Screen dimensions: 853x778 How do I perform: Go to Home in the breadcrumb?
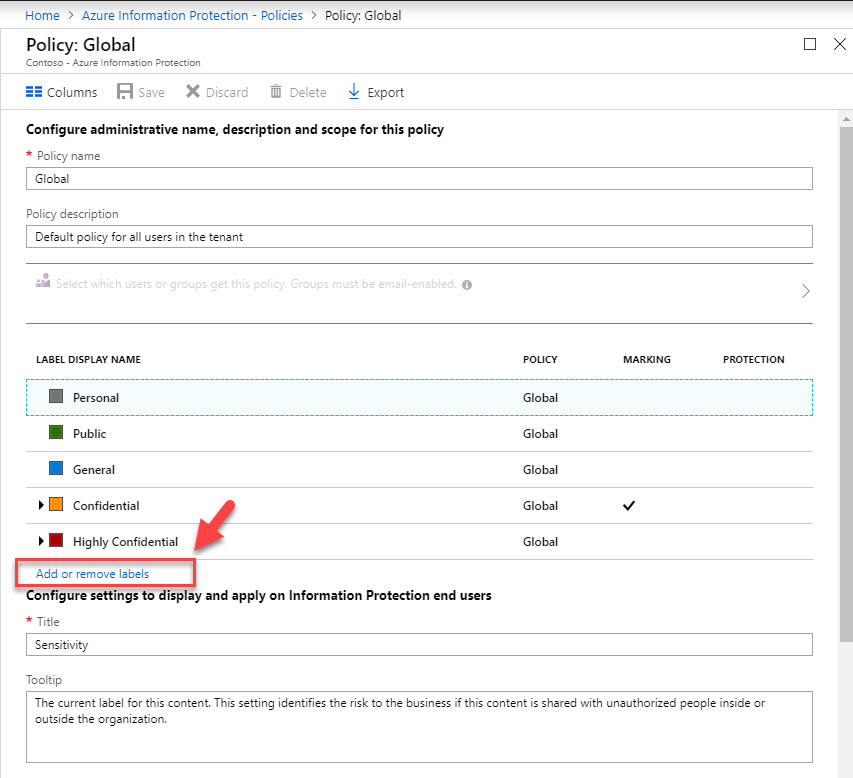tap(42, 15)
